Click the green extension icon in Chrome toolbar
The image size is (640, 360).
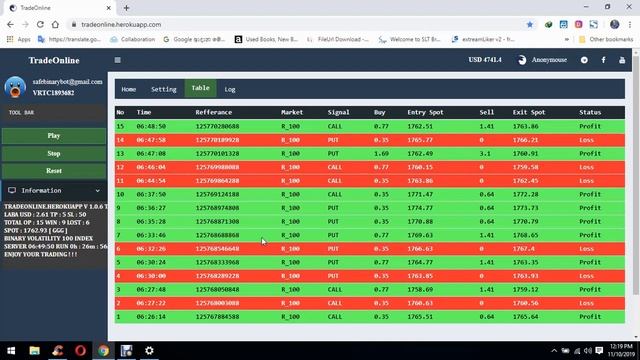pyautogui.click(x=549, y=24)
